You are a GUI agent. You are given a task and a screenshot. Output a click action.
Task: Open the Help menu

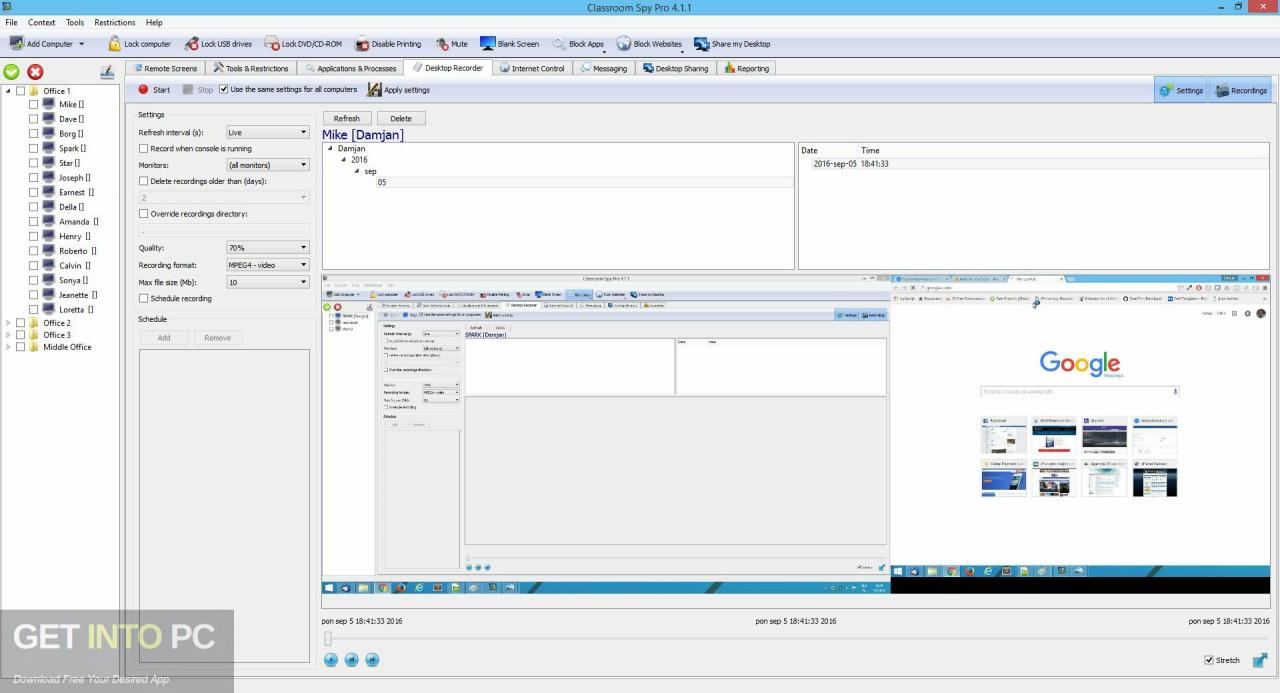tap(154, 22)
